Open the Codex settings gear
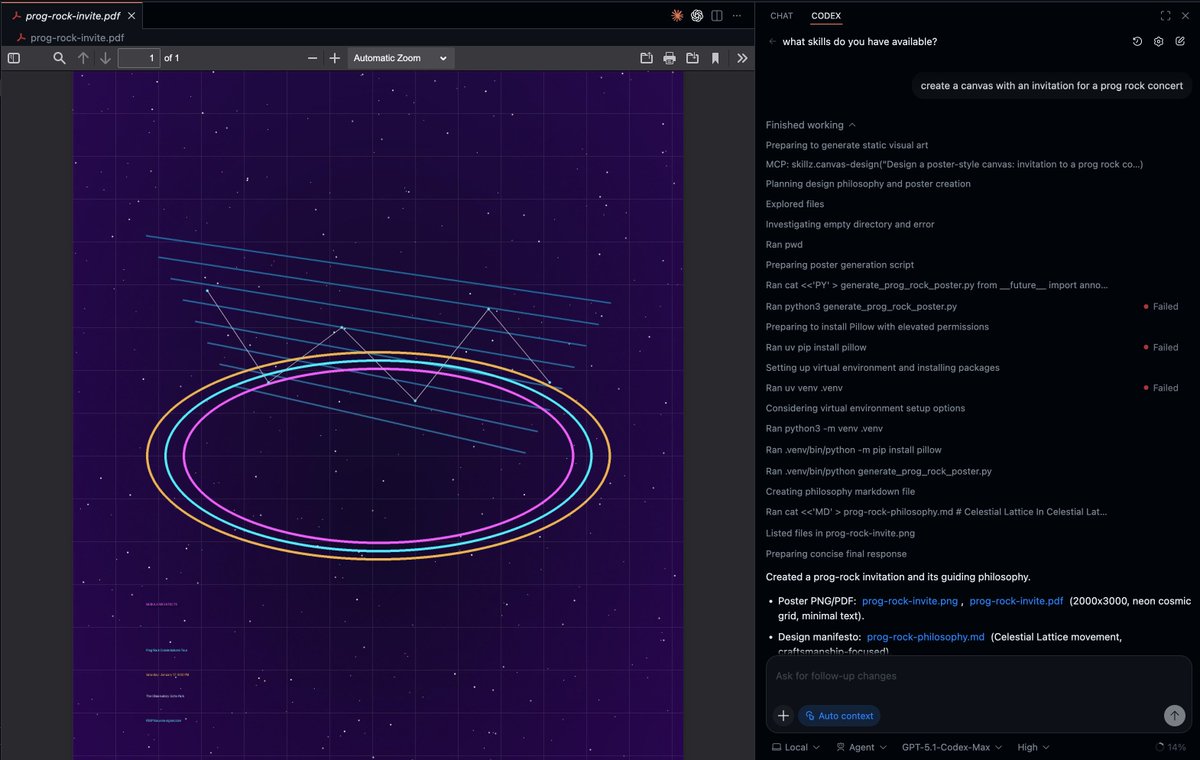 [1160, 42]
